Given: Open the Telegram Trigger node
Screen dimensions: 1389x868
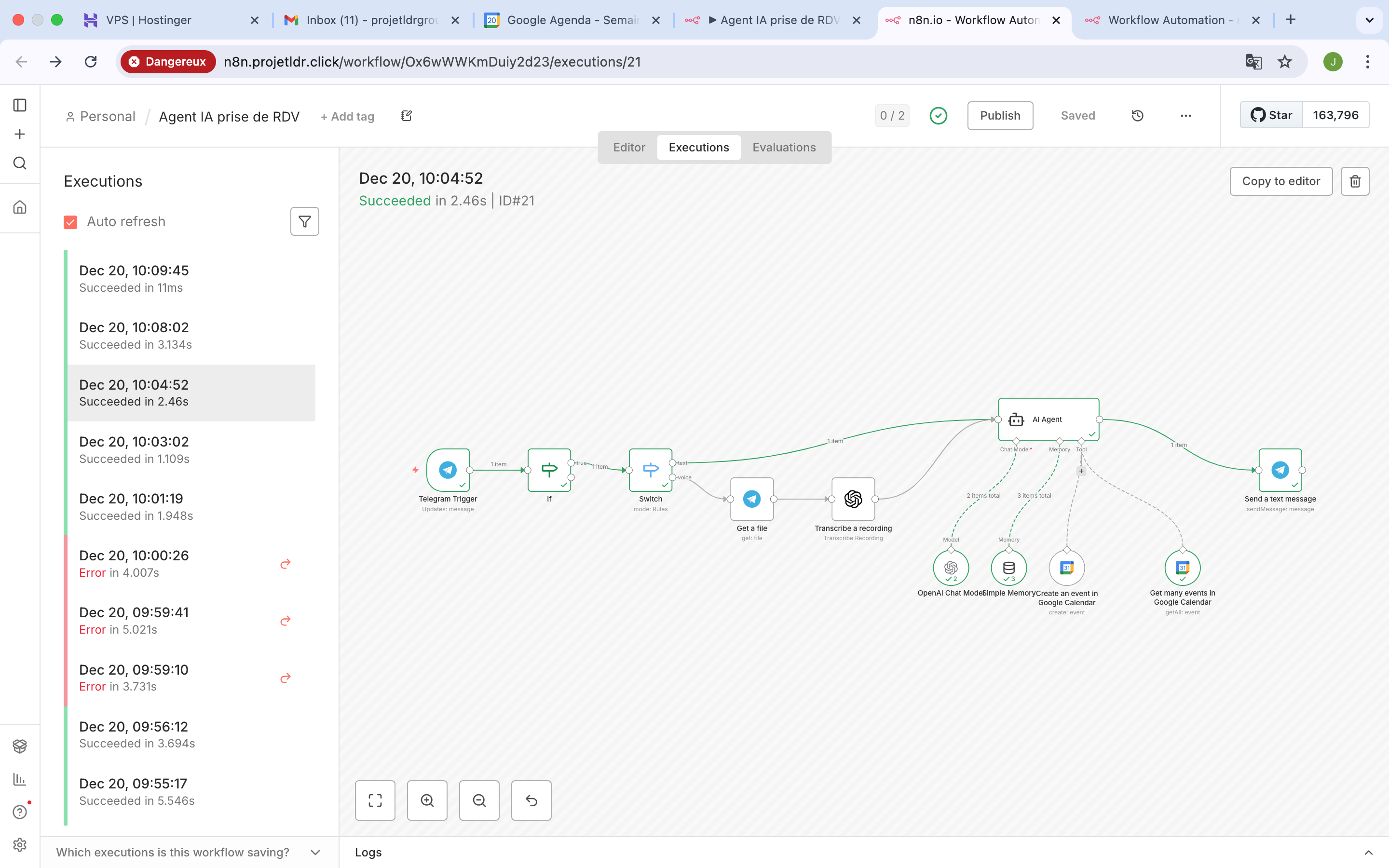Looking at the screenshot, I should coord(448,470).
